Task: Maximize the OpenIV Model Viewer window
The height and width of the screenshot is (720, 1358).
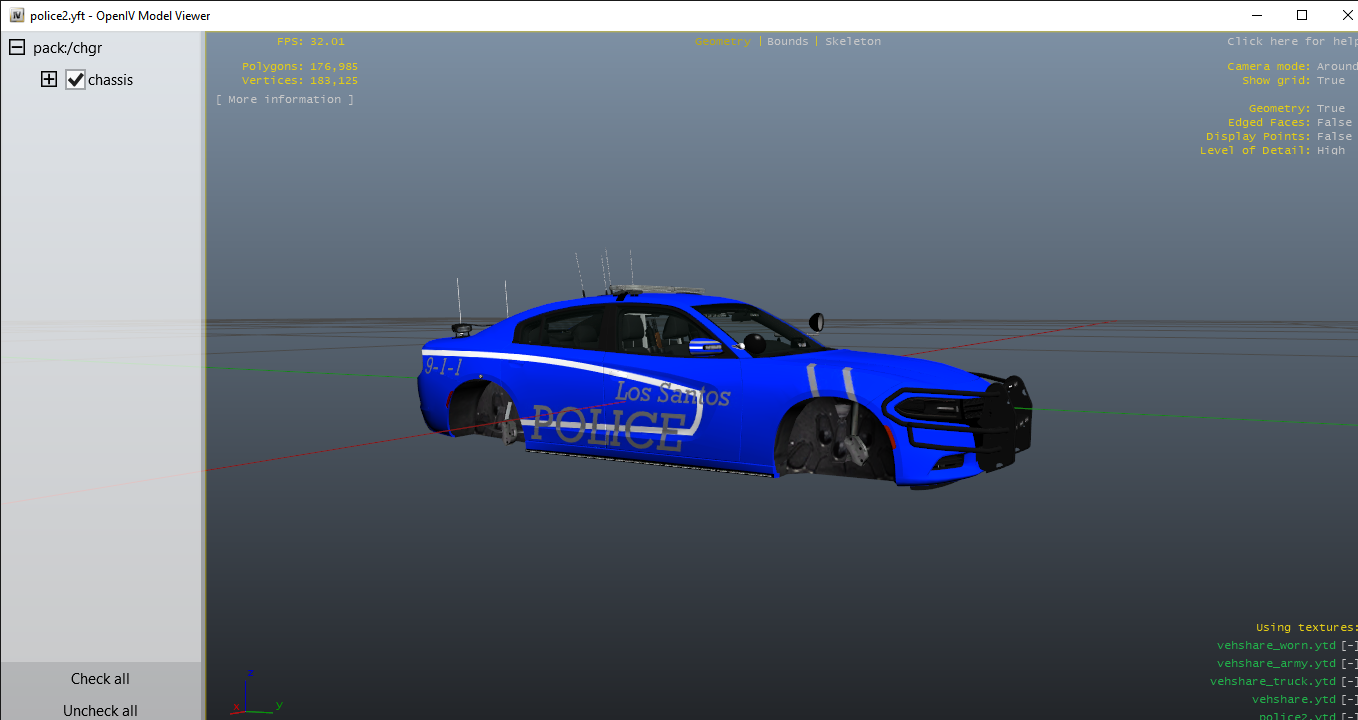Action: pos(1301,15)
